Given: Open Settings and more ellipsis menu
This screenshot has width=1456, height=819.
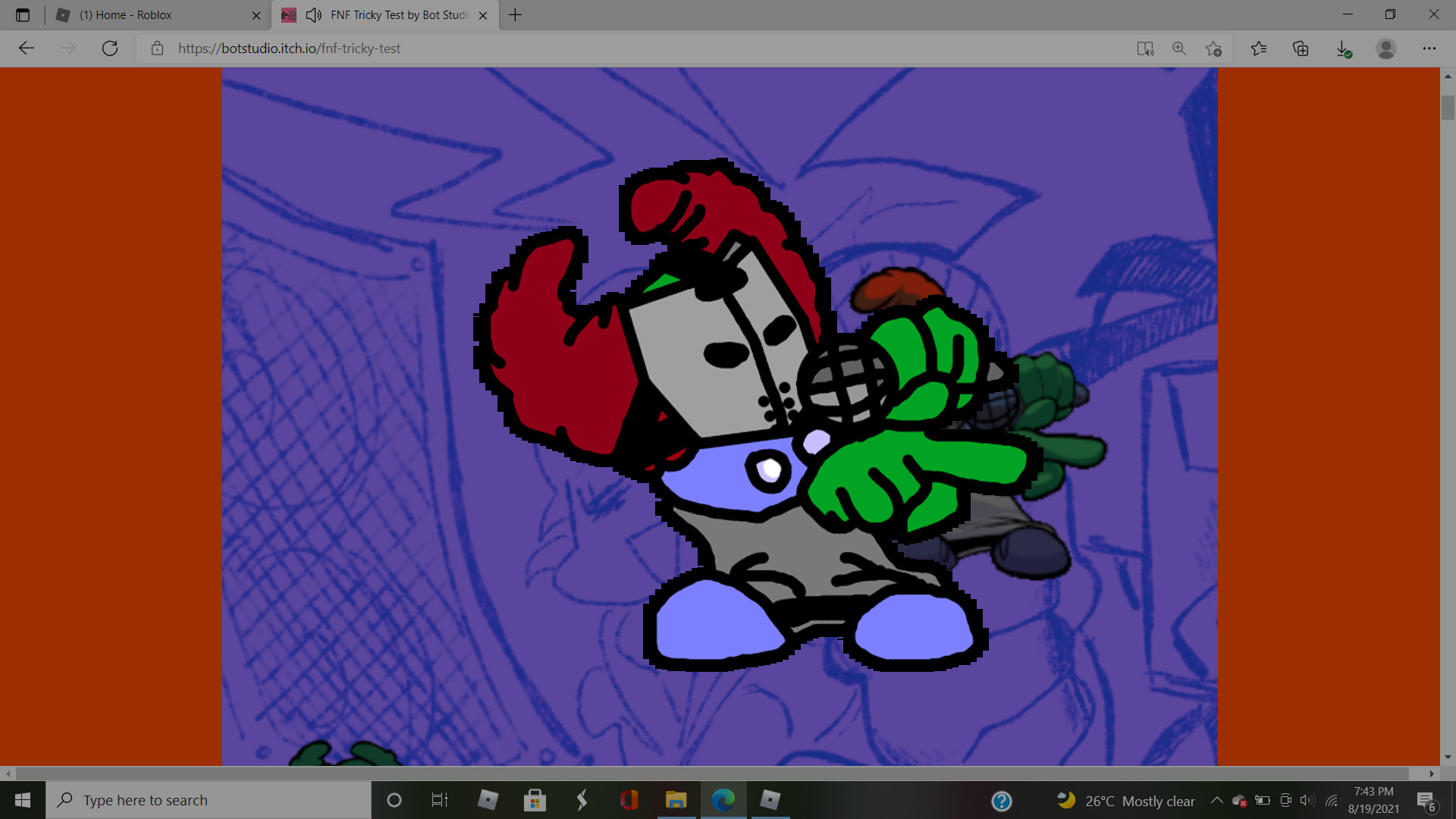Looking at the screenshot, I should (1429, 49).
